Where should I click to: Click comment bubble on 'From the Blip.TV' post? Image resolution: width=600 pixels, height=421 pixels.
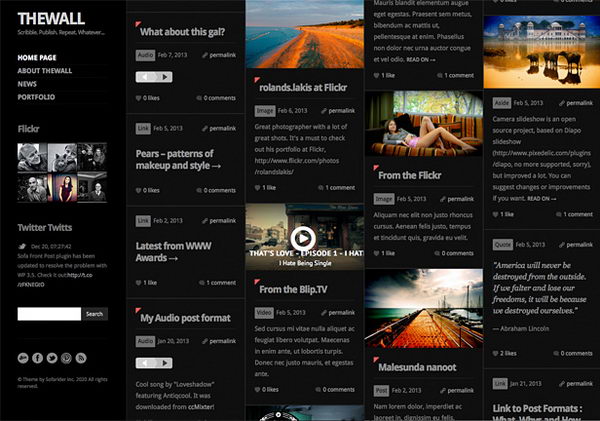pos(318,389)
